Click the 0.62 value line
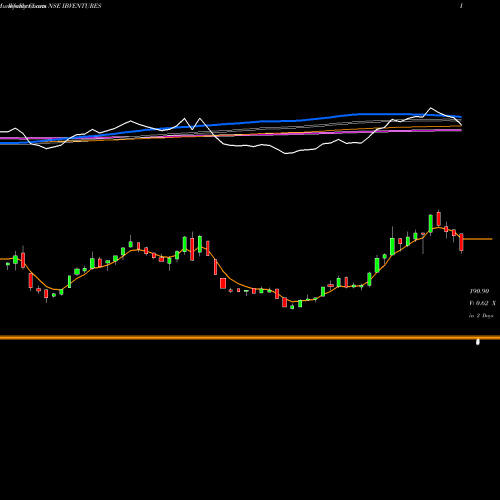 482,303
